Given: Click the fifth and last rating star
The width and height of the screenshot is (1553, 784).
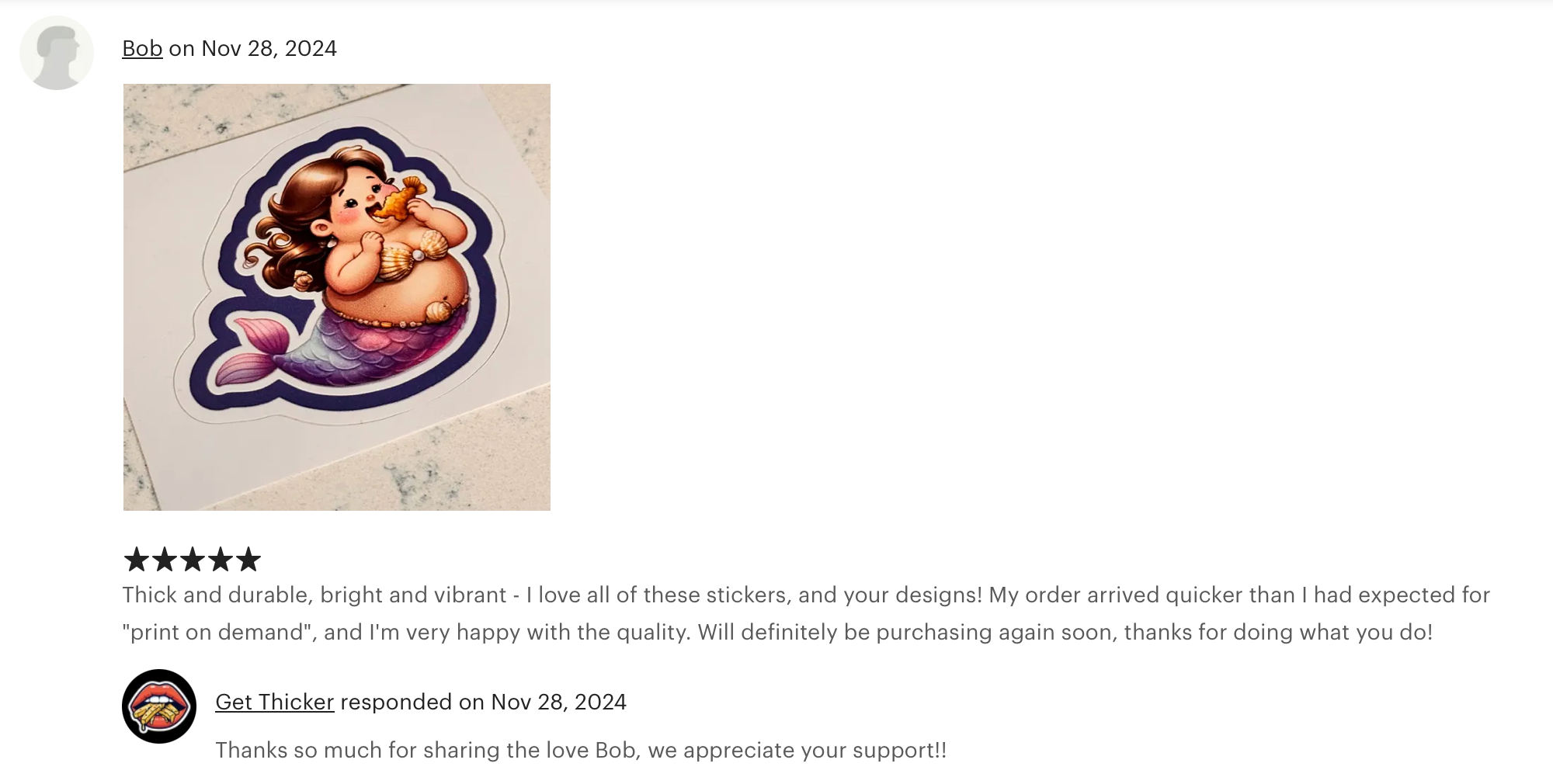Looking at the screenshot, I should coord(248,559).
